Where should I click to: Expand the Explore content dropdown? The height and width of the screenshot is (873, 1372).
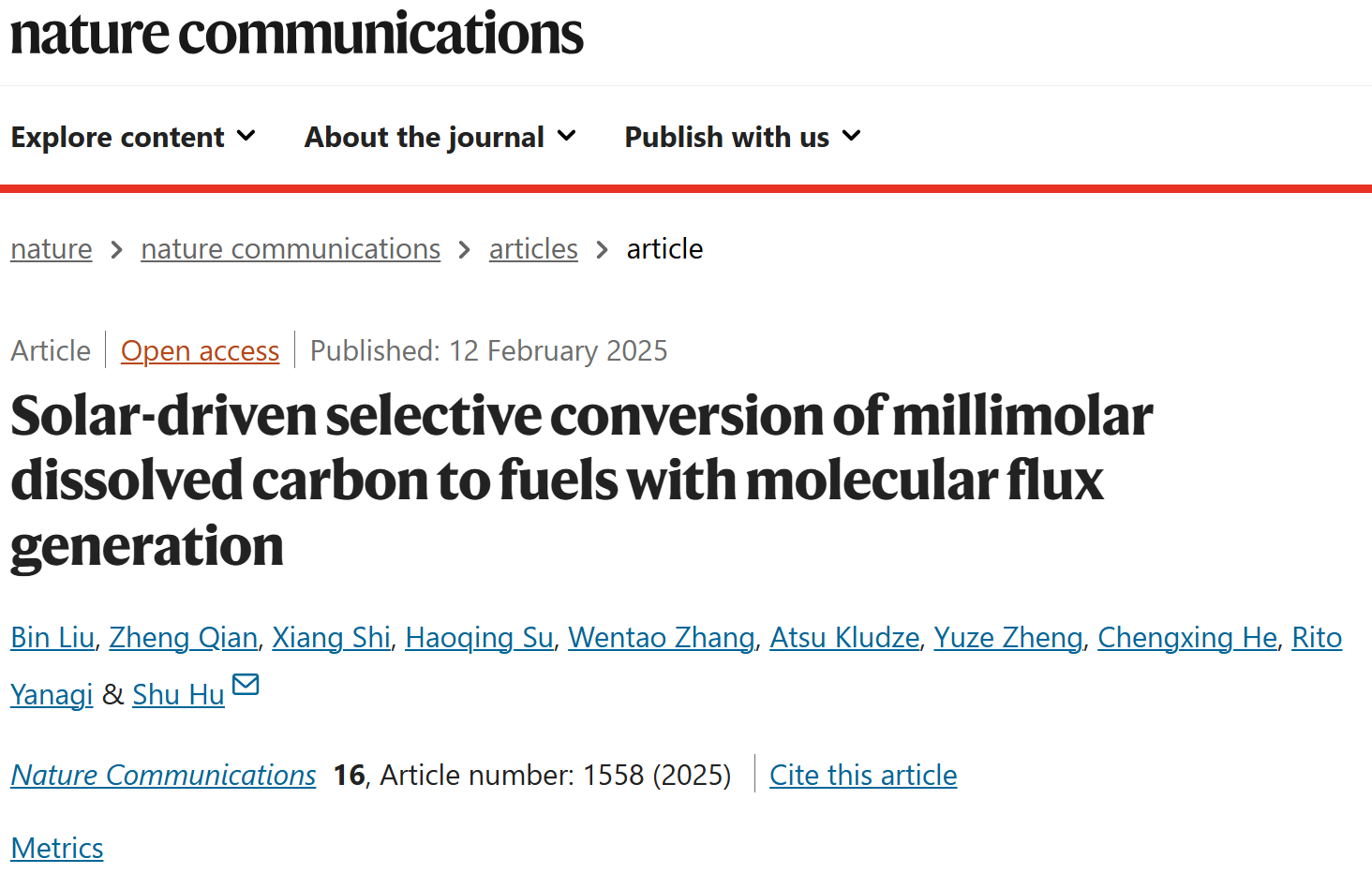pyautogui.click(x=133, y=137)
